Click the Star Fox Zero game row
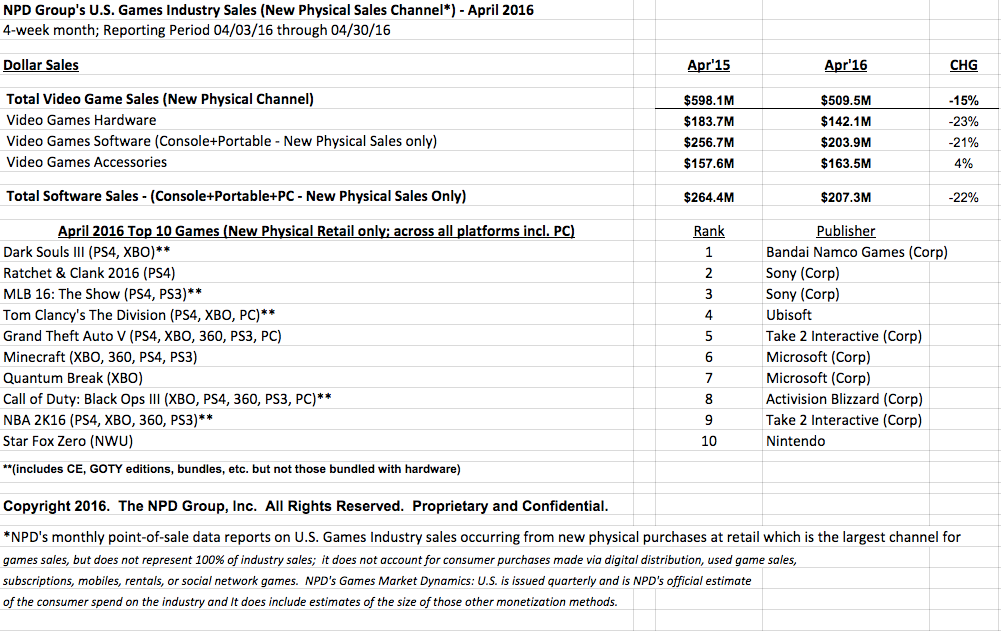This screenshot has width=1001, height=631. pos(68,441)
